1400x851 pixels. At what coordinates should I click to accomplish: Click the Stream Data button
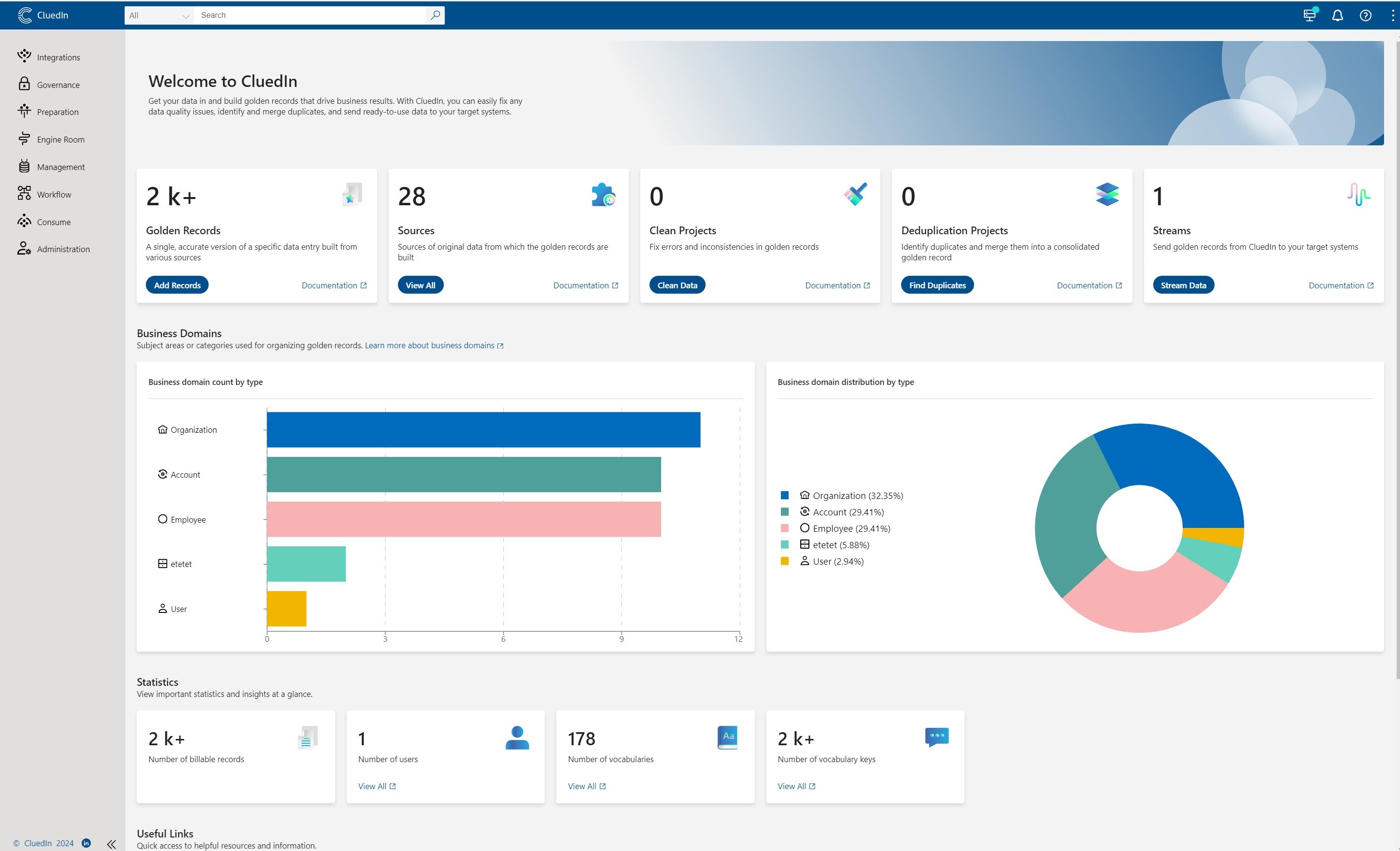point(1184,285)
